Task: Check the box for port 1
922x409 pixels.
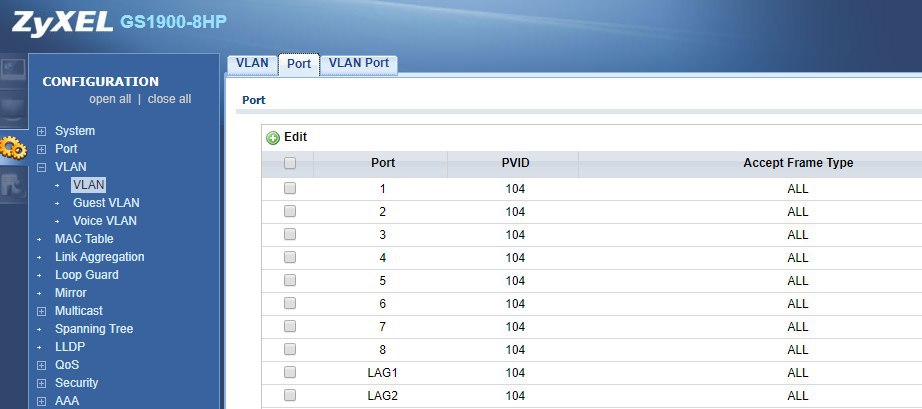Action: pyautogui.click(x=290, y=188)
